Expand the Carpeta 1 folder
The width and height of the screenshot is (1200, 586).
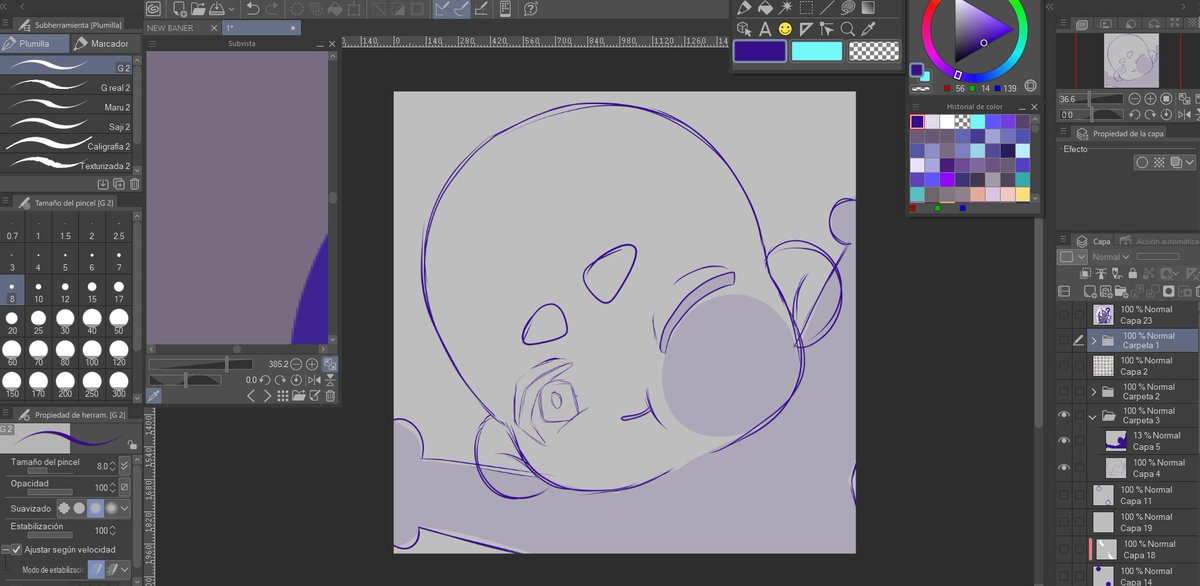click(x=1094, y=340)
